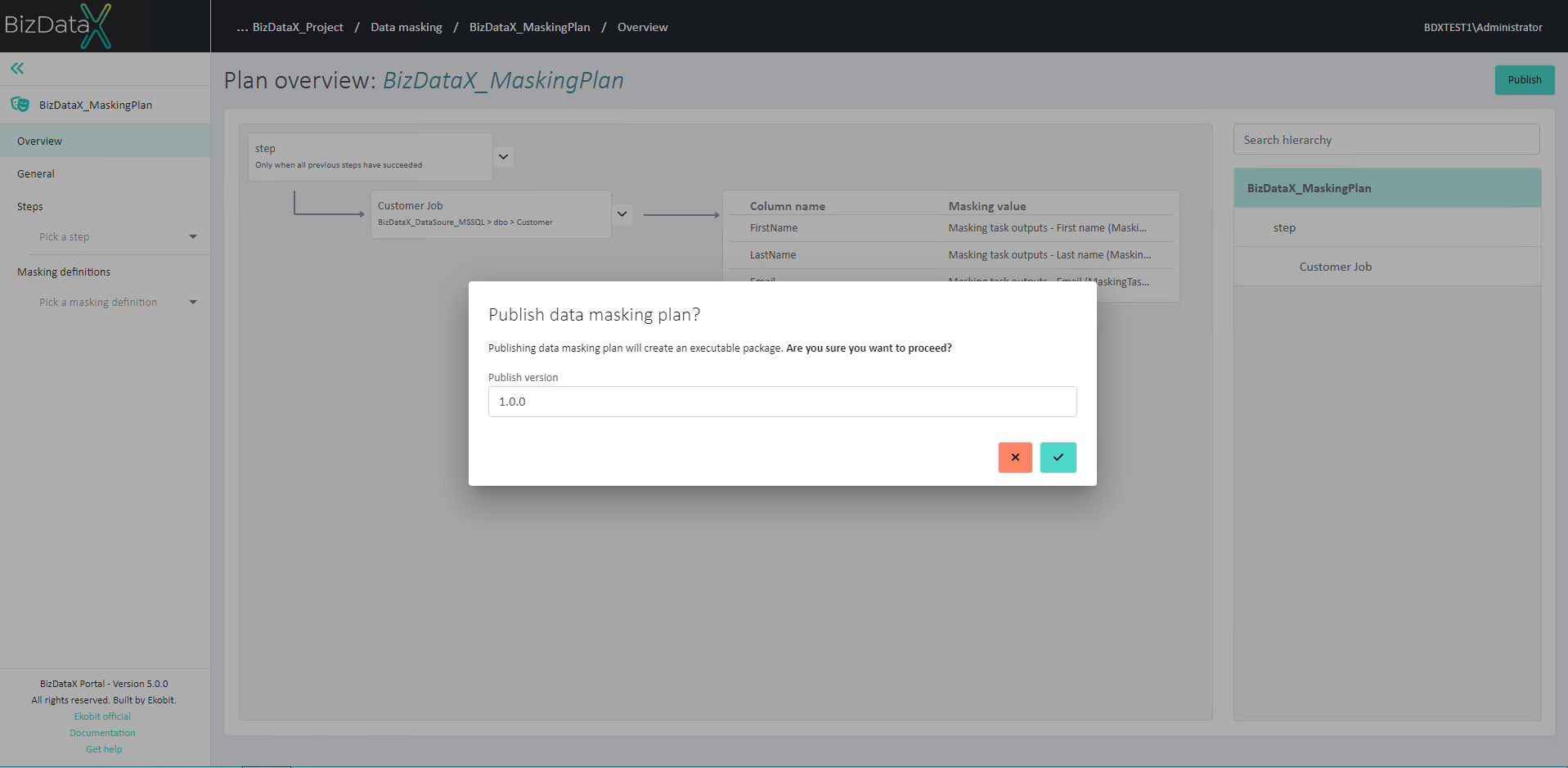Click the Customer Job box in diagram
This screenshot has width=1568, height=768.
[x=491, y=214]
